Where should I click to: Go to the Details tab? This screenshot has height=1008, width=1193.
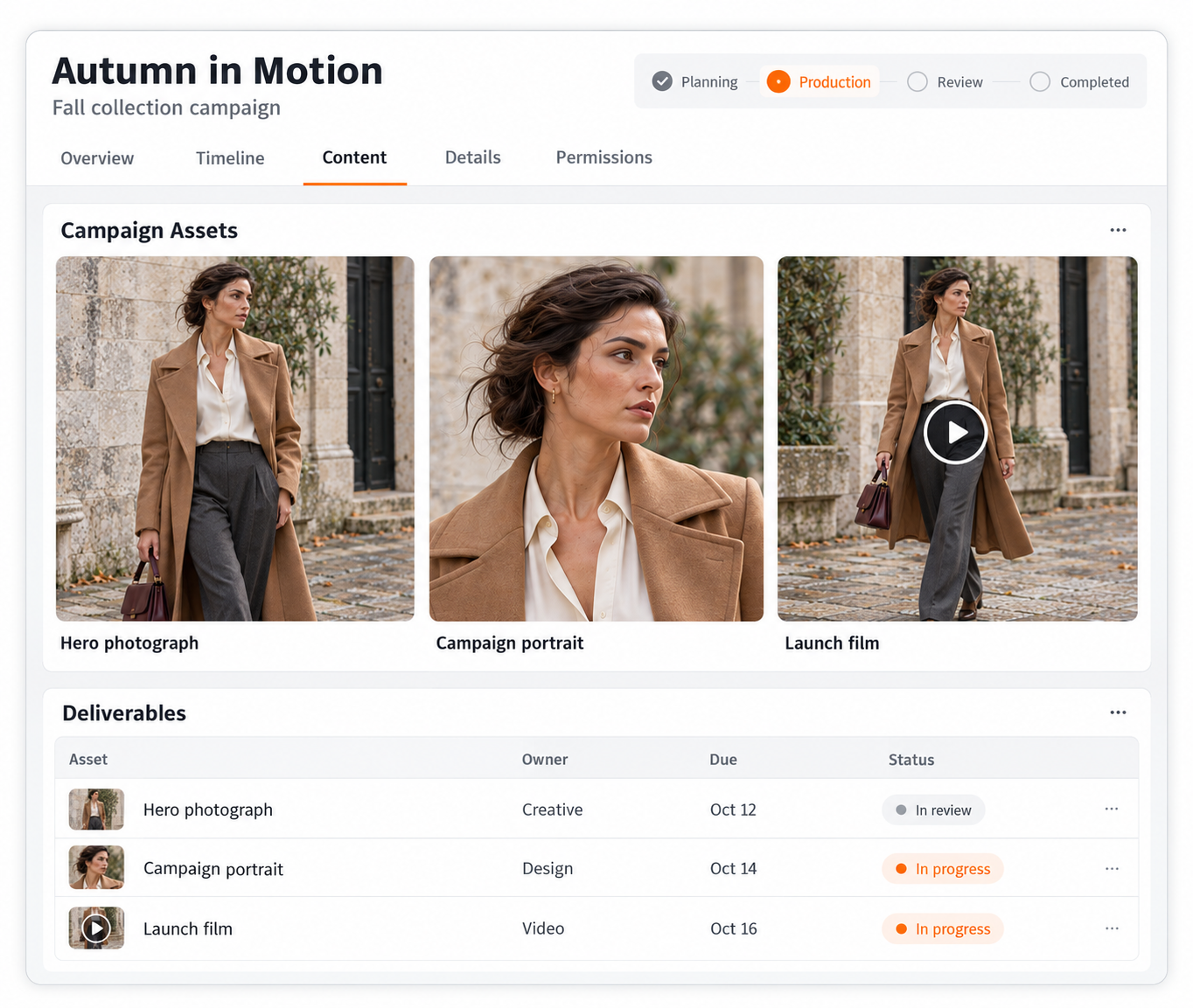click(x=473, y=158)
